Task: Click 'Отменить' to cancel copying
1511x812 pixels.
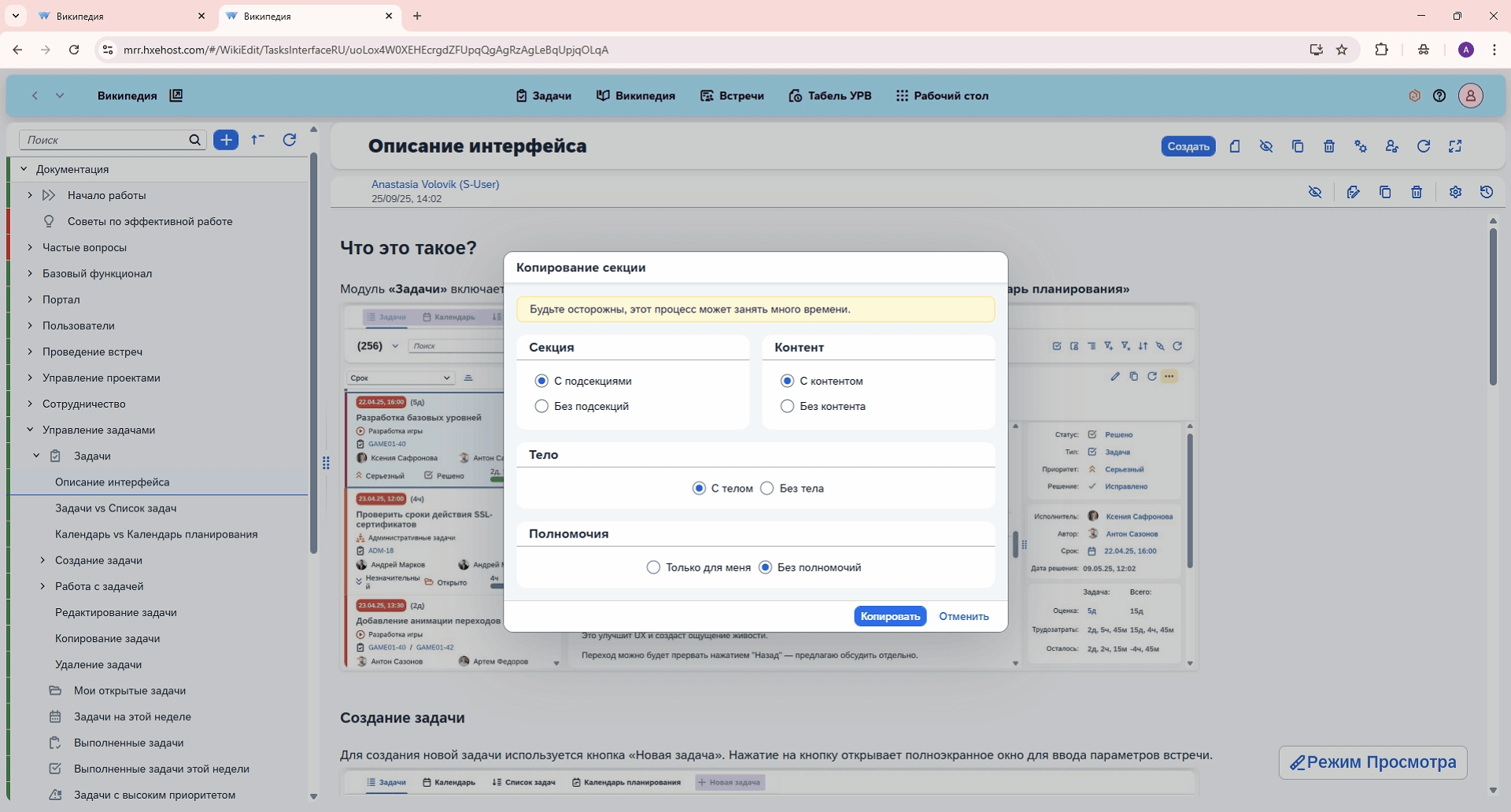Action: pyautogui.click(x=963, y=617)
